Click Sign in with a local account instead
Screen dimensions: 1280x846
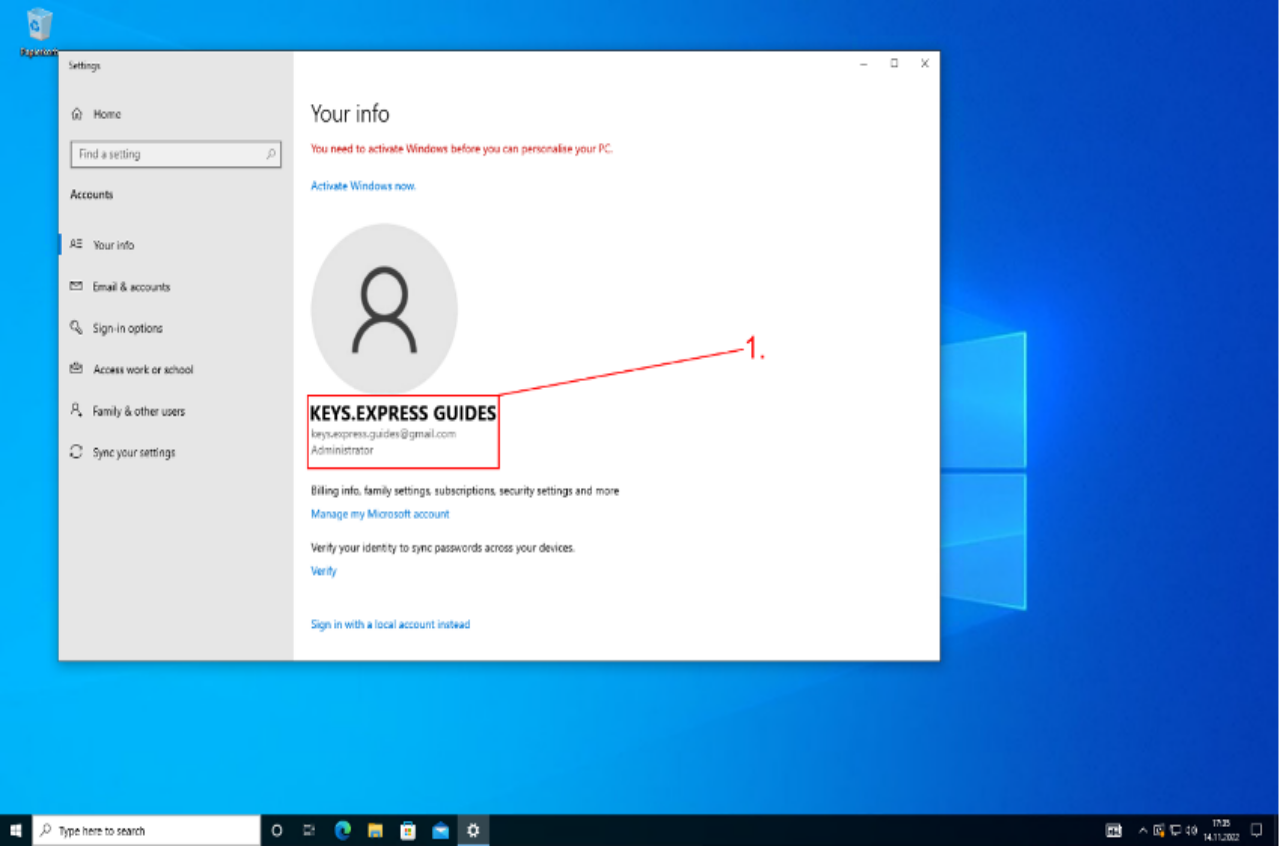[x=390, y=625]
